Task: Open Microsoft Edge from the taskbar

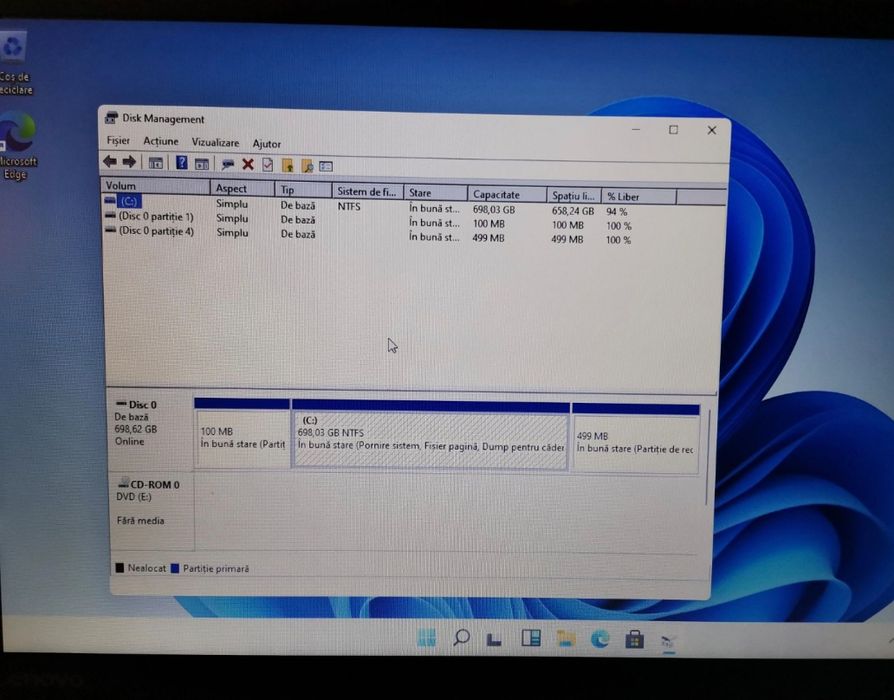Action: click(x=600, y=639)
